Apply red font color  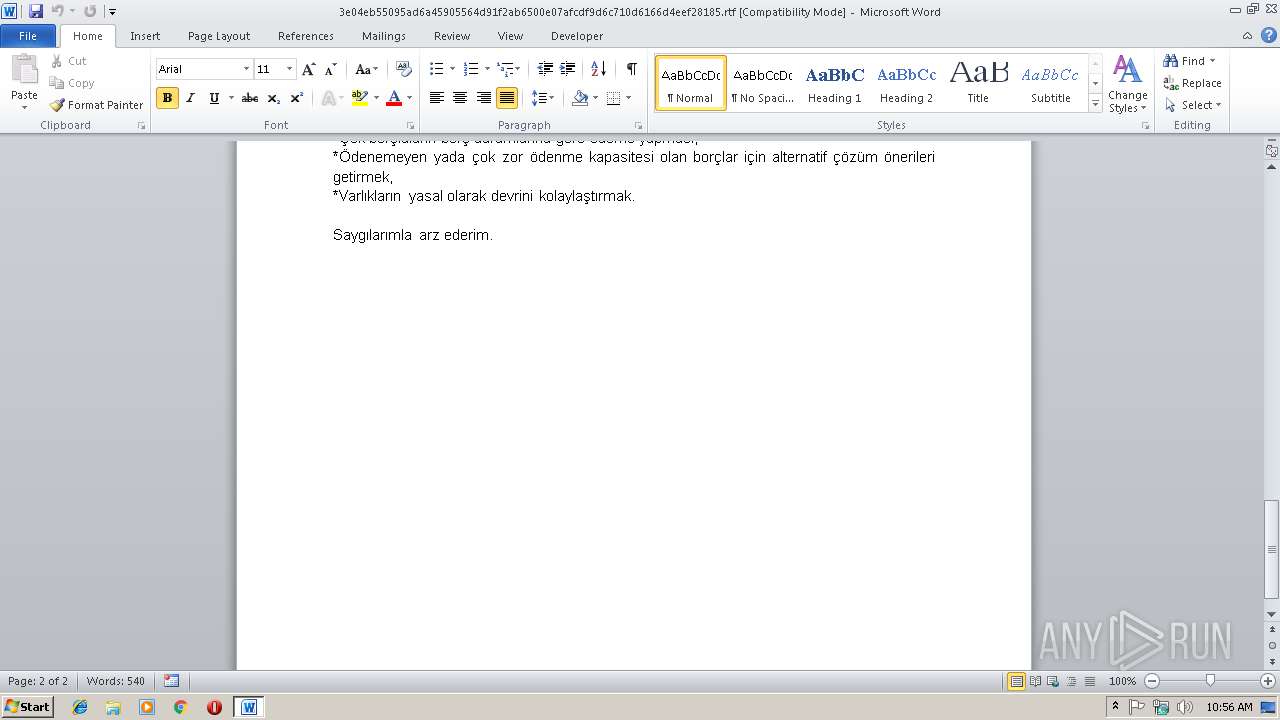tap(394, 98)
